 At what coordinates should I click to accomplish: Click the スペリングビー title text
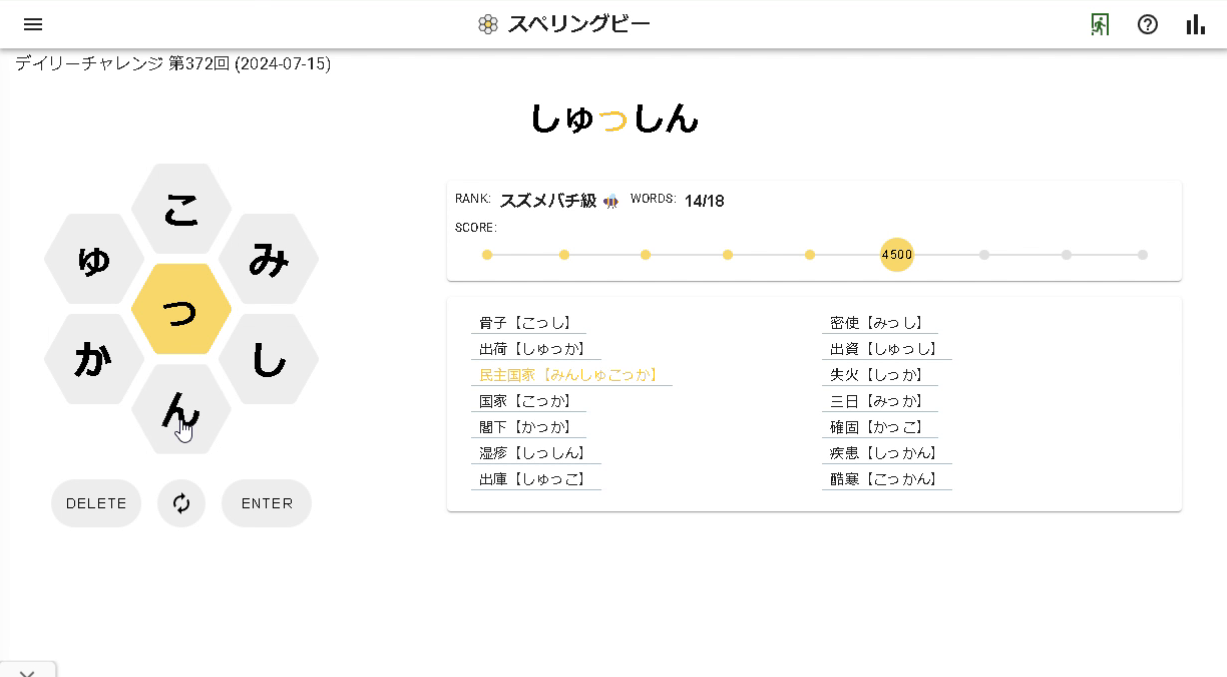point(580,22)
